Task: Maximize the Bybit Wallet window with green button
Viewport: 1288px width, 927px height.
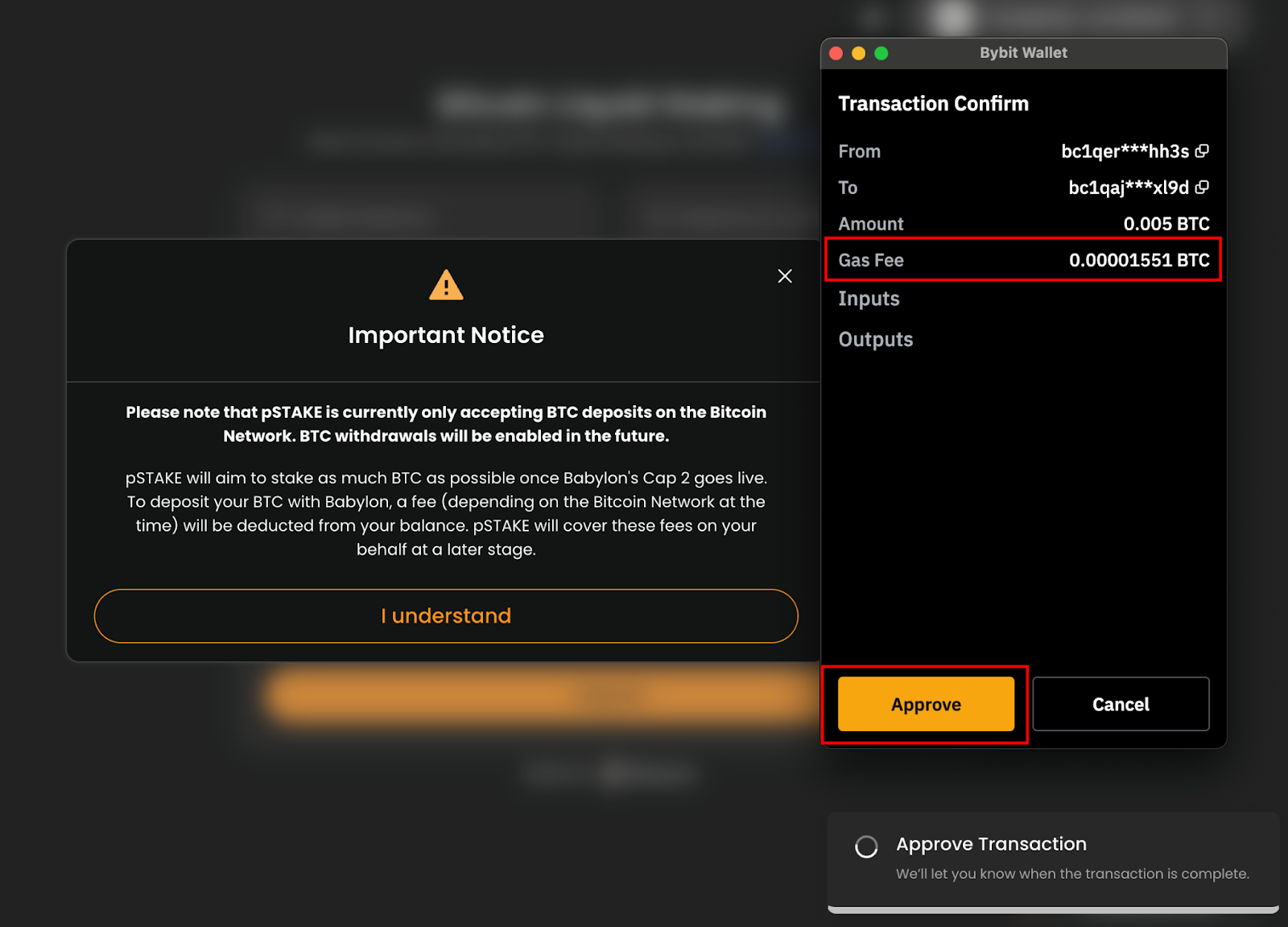Action: point(881,53)
